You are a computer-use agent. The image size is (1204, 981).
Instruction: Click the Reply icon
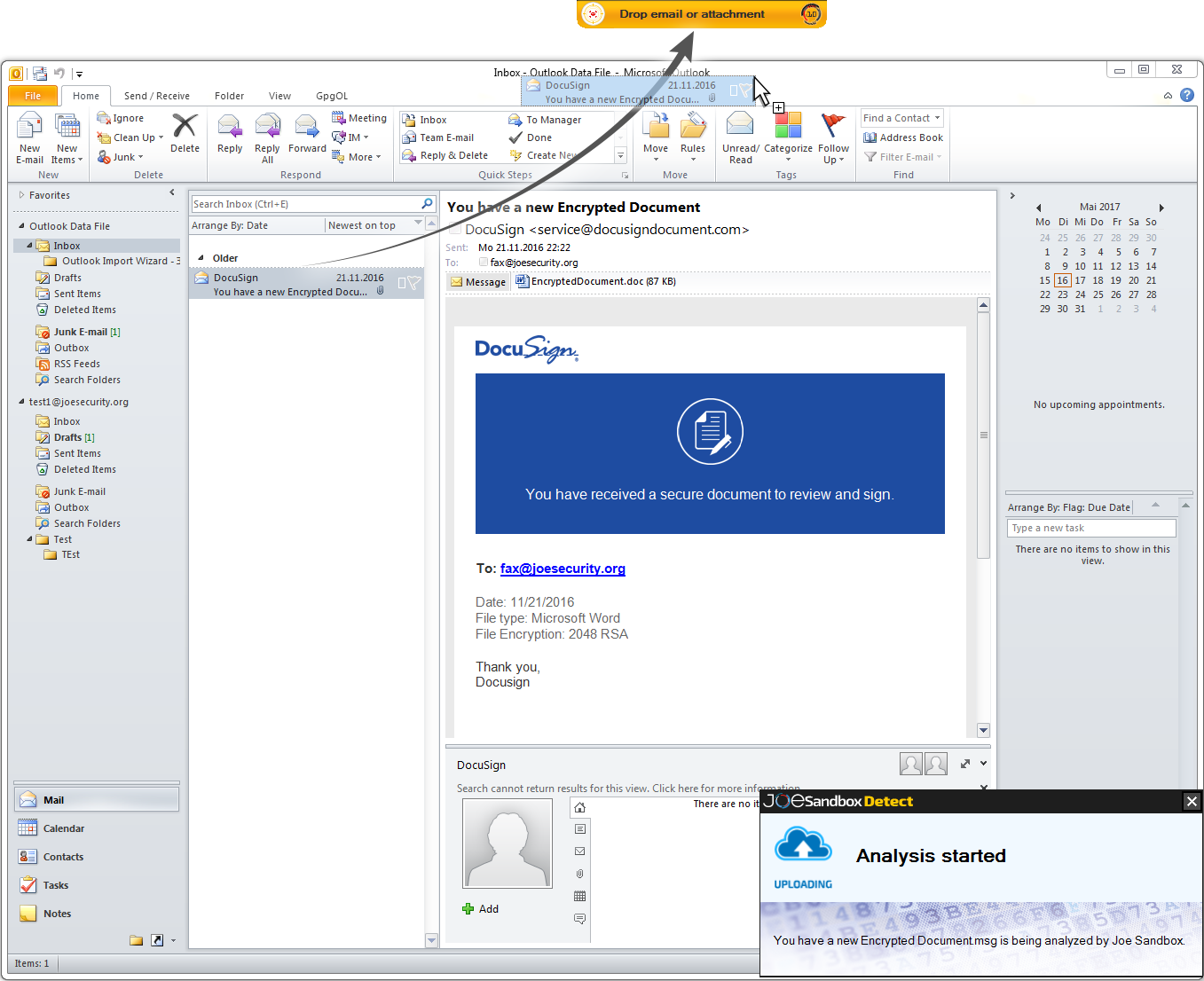point(230,126)
